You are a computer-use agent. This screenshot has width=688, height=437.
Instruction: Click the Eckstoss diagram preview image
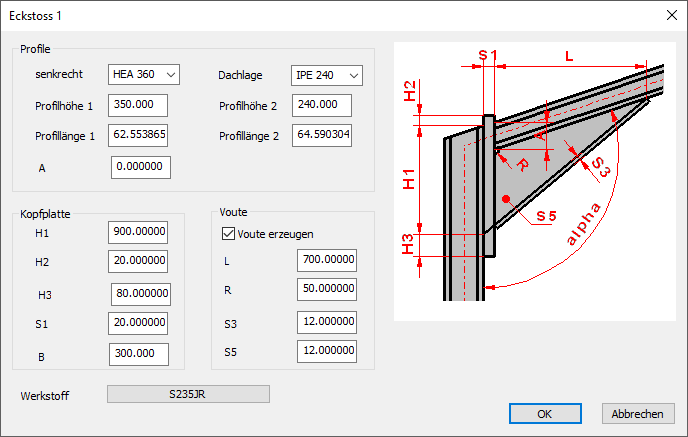pyautogui.click(x=535, y=181)
